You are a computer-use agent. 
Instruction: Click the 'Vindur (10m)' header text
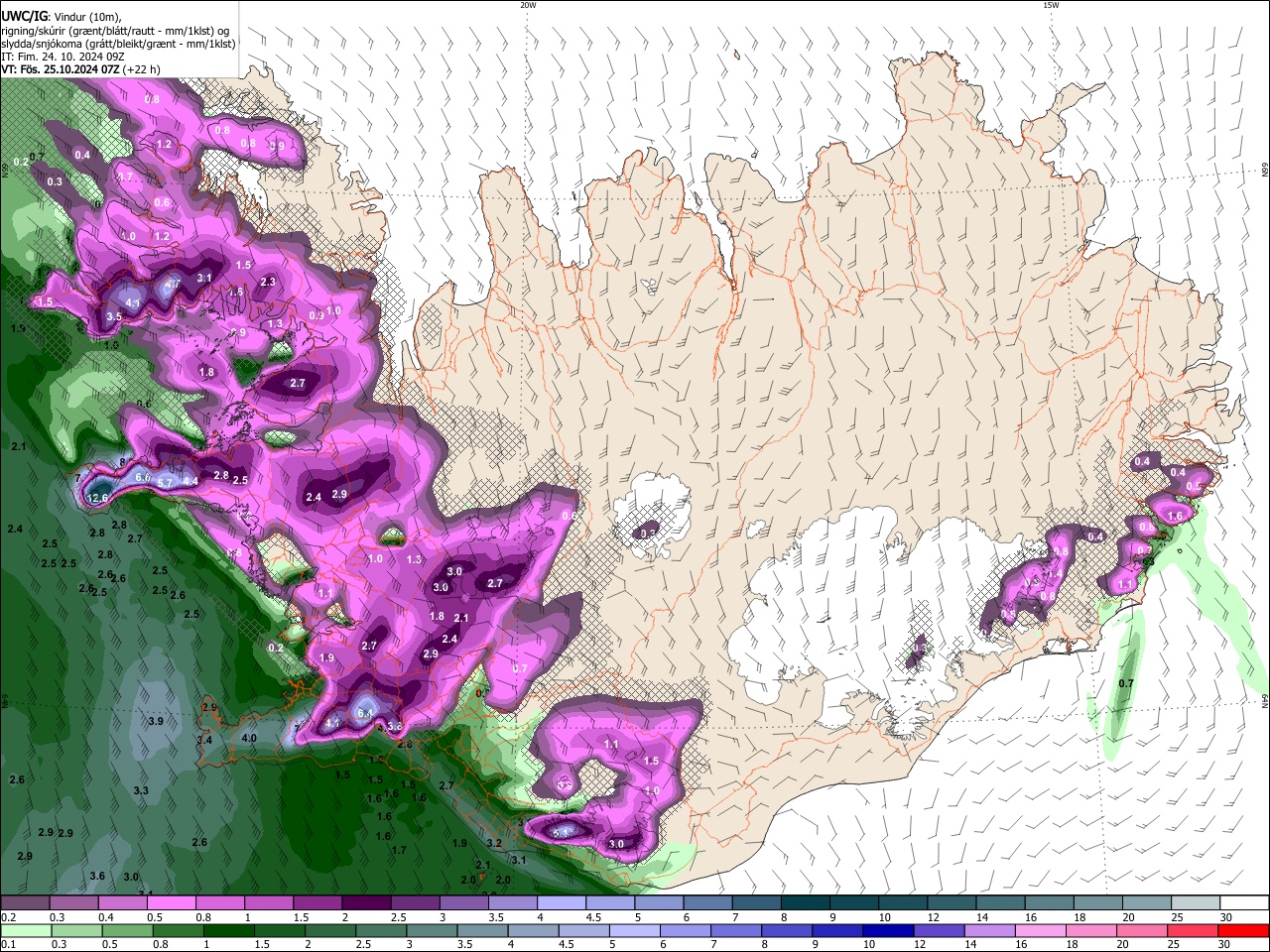86,17
